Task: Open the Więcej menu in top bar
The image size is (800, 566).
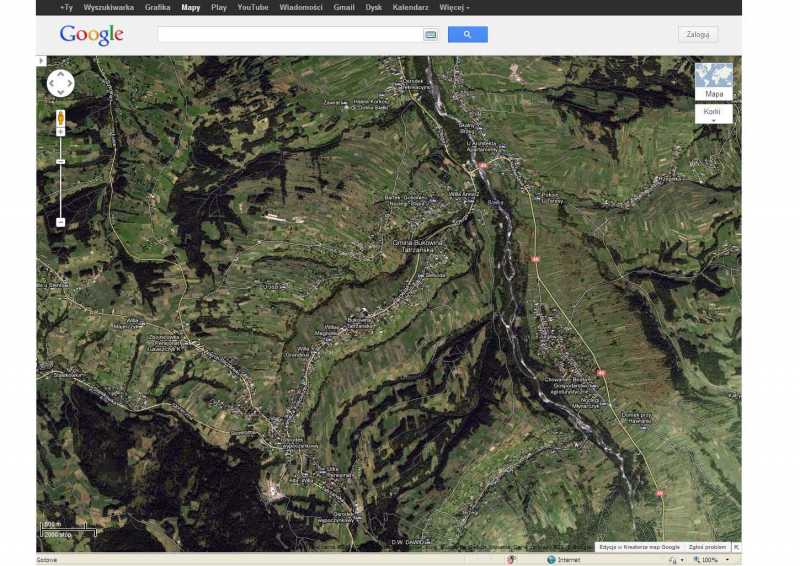Action: click(x=454, y=7)
